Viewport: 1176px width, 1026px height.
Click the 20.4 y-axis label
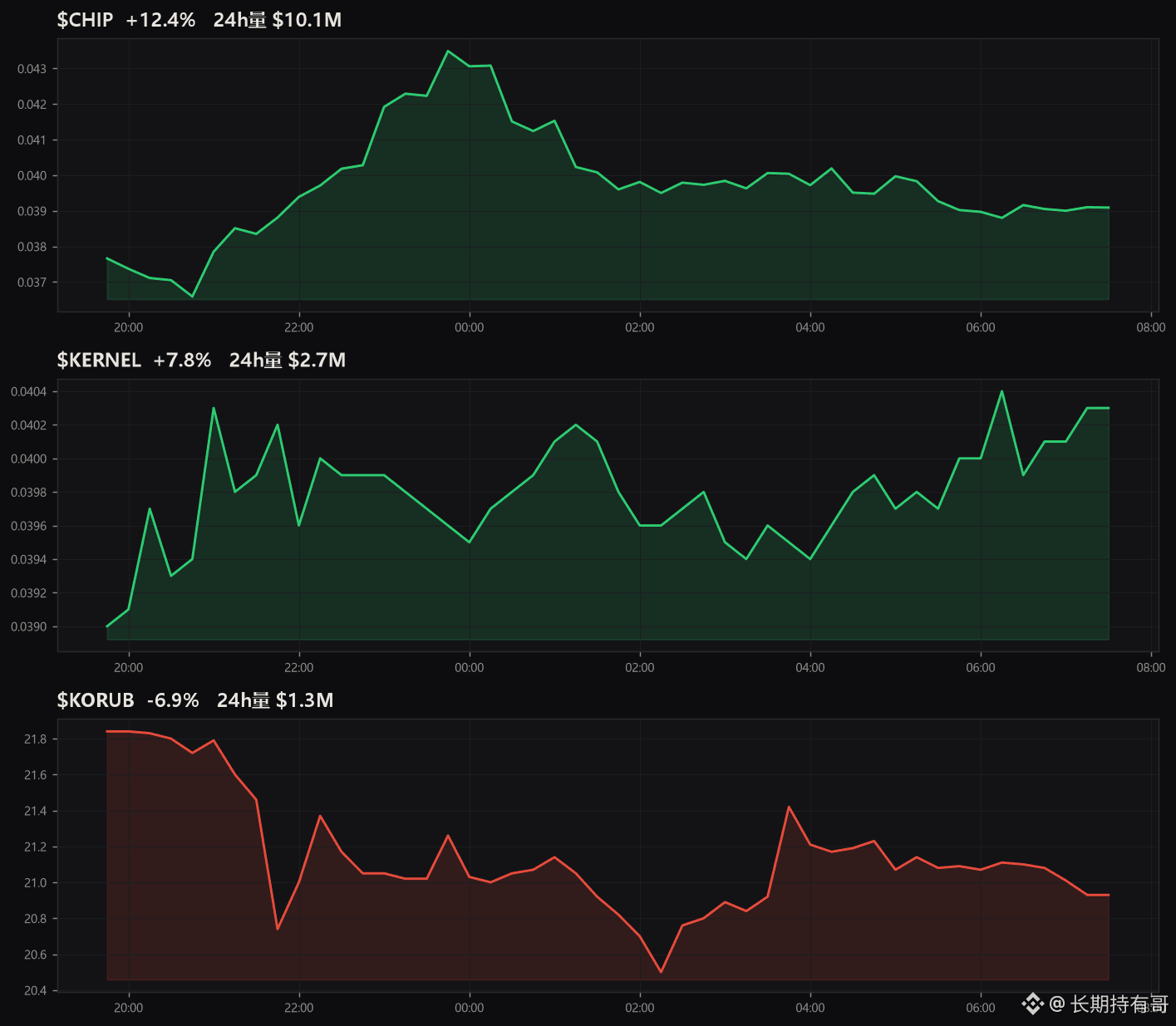click(x=35, y=991)
